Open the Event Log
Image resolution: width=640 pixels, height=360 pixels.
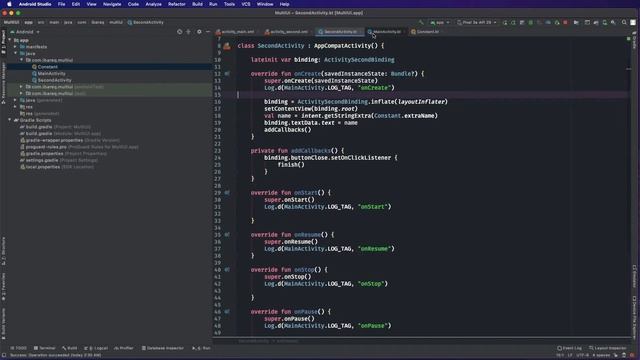pyautogui.click(x=569, y=348)
